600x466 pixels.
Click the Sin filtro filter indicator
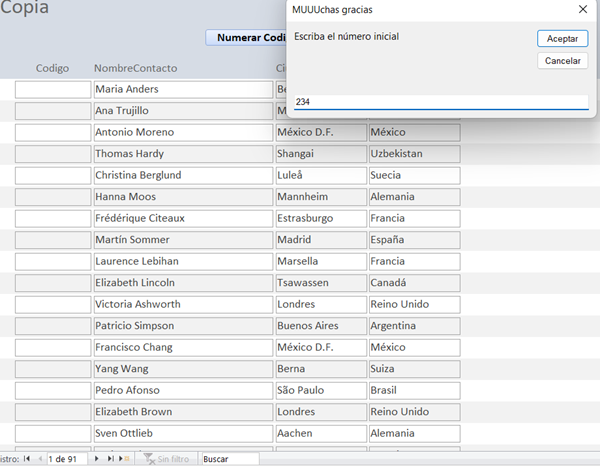click(x=166, y=459)
